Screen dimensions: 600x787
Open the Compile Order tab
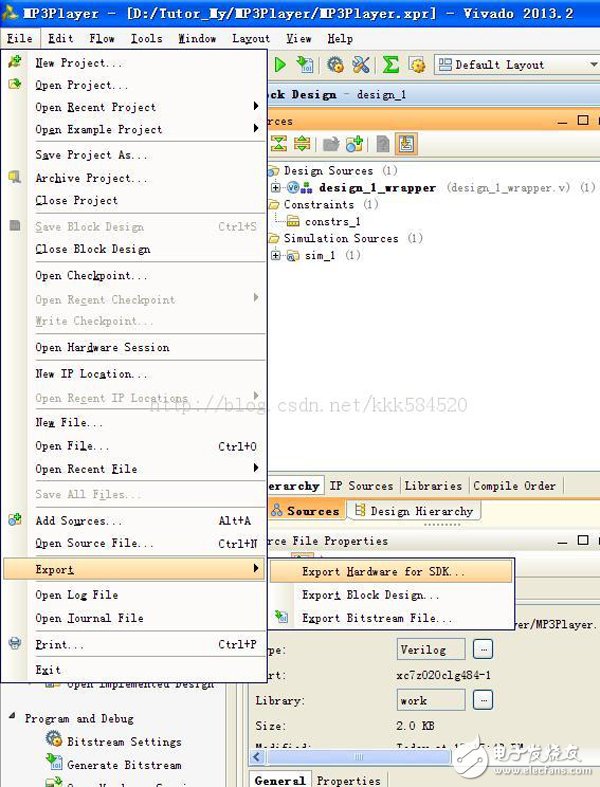click(x=514, y=486)
